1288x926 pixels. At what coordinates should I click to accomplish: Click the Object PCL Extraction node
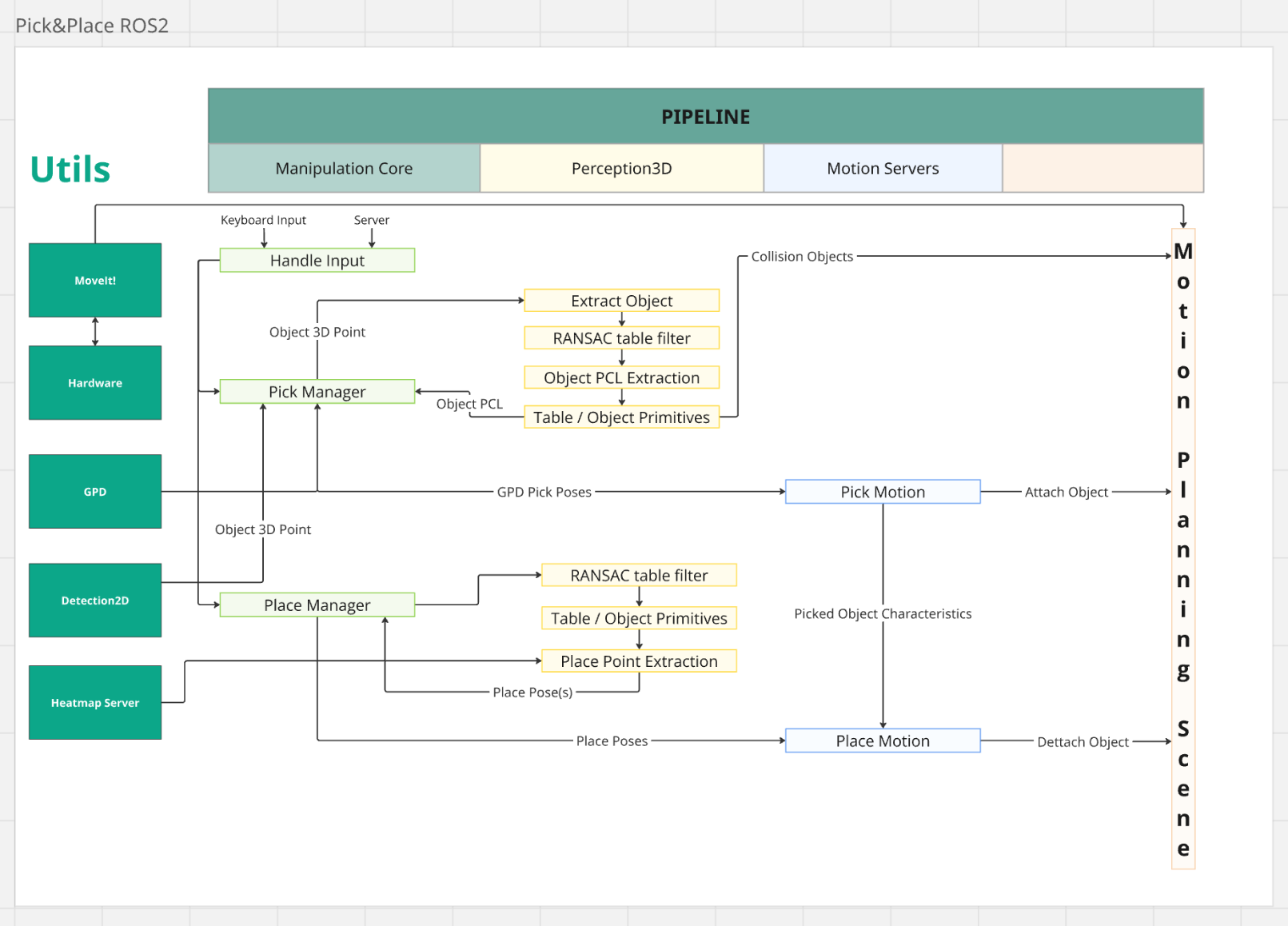click(x=621, y=377)
